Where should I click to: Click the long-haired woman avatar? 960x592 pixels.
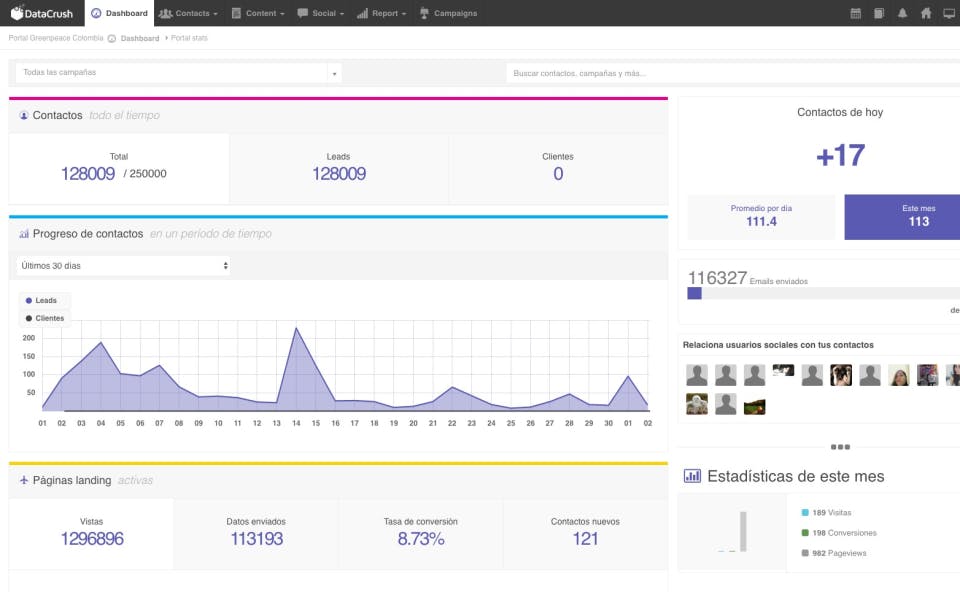(x=898, y=375)
